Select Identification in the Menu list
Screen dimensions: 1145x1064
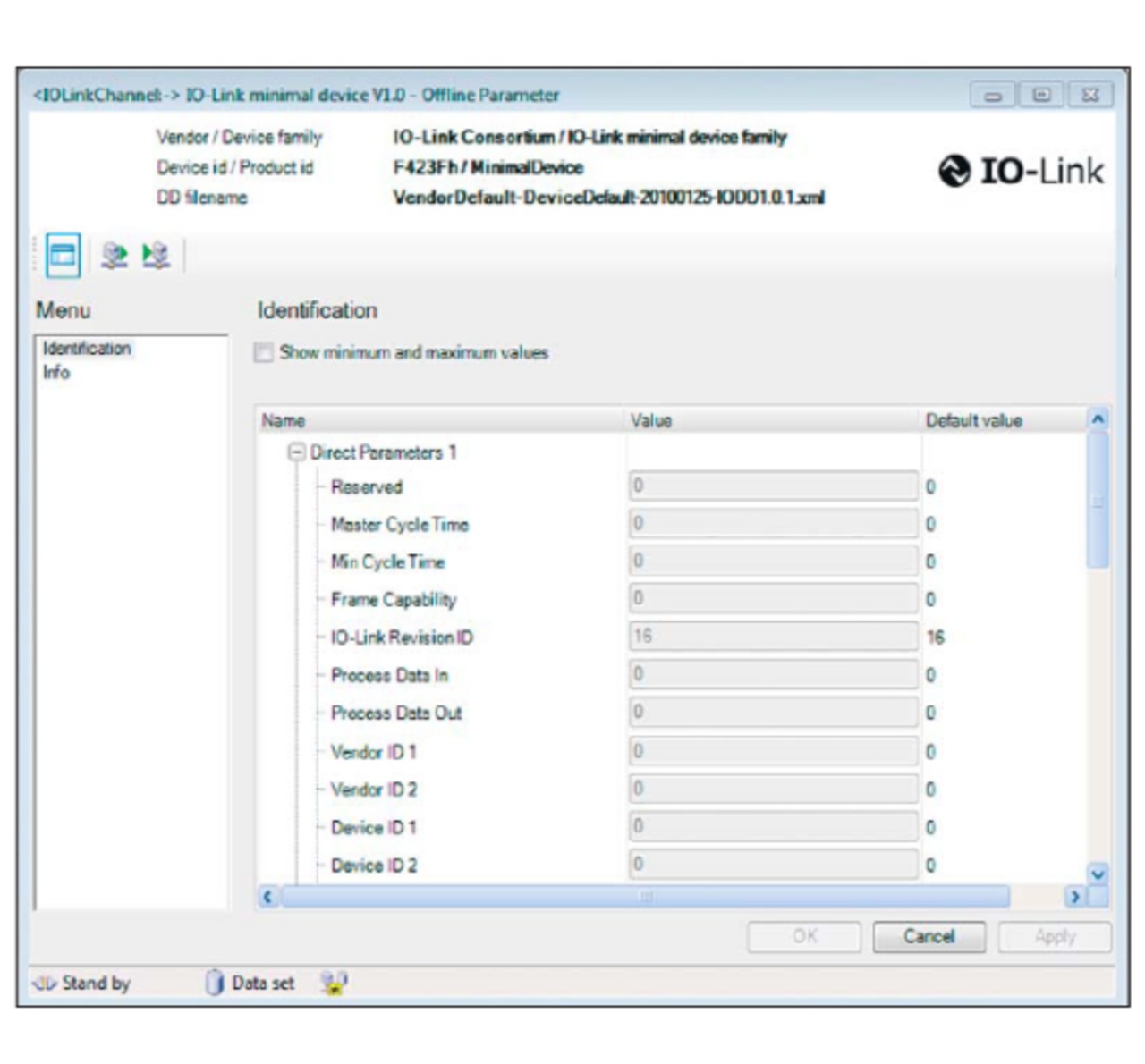87,349
